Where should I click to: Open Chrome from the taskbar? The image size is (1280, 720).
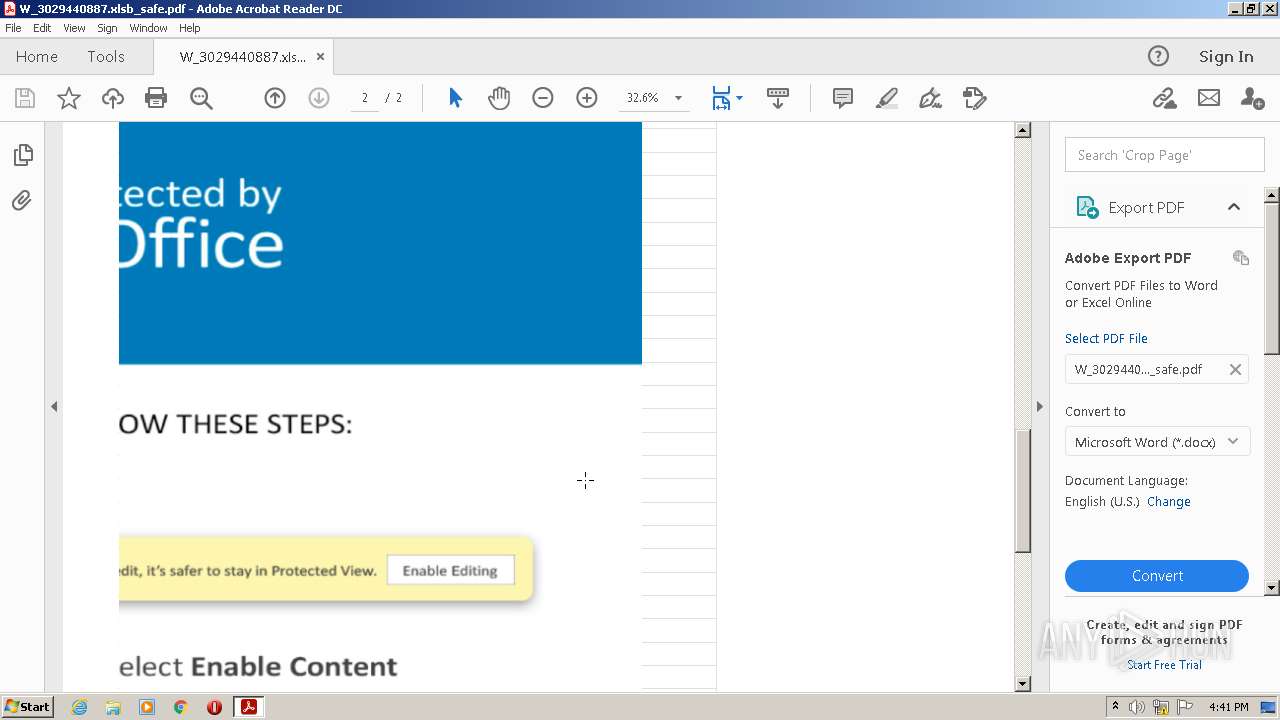180,707
